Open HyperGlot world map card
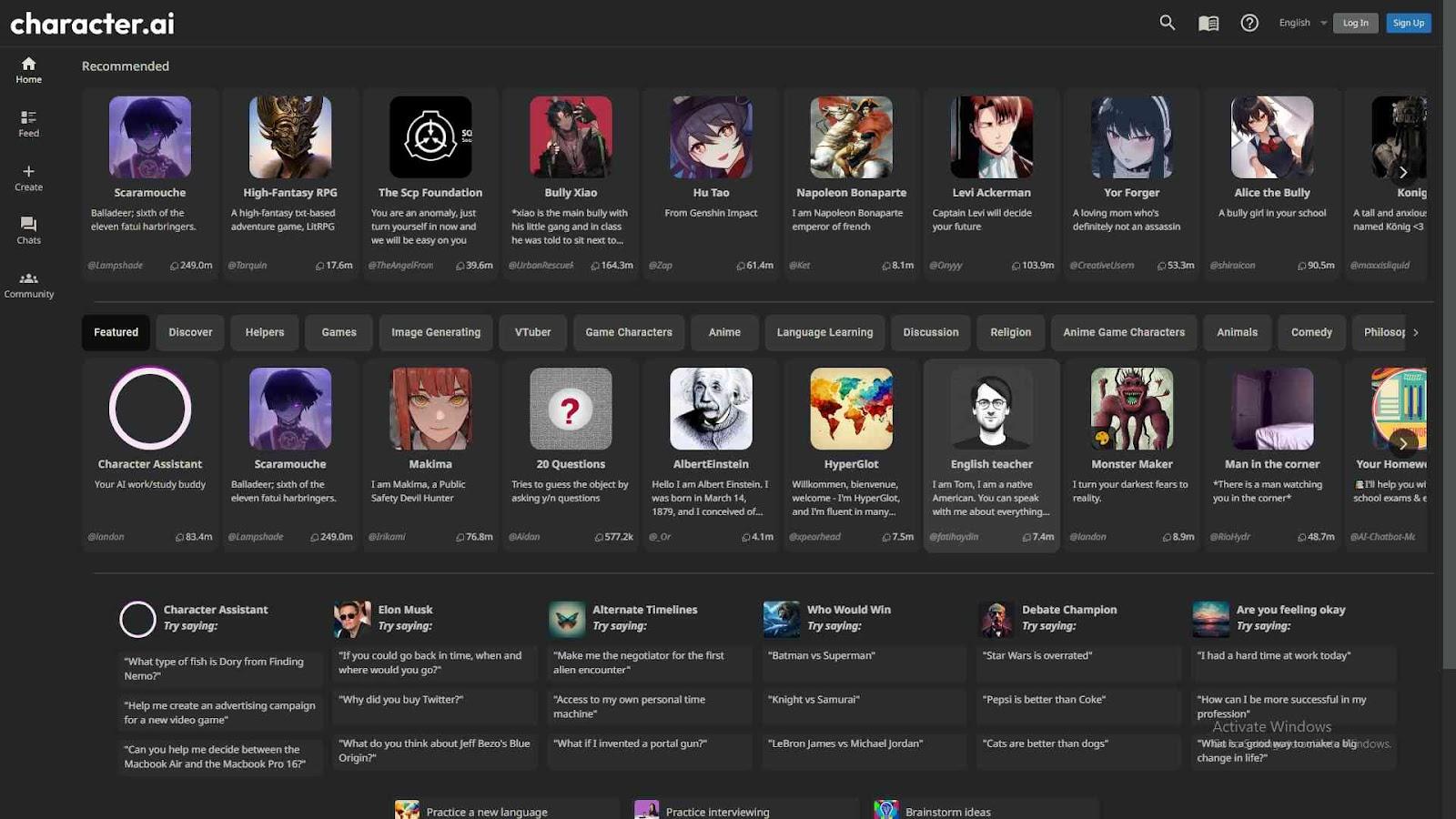1456x819 pixels. coord(851,455)
